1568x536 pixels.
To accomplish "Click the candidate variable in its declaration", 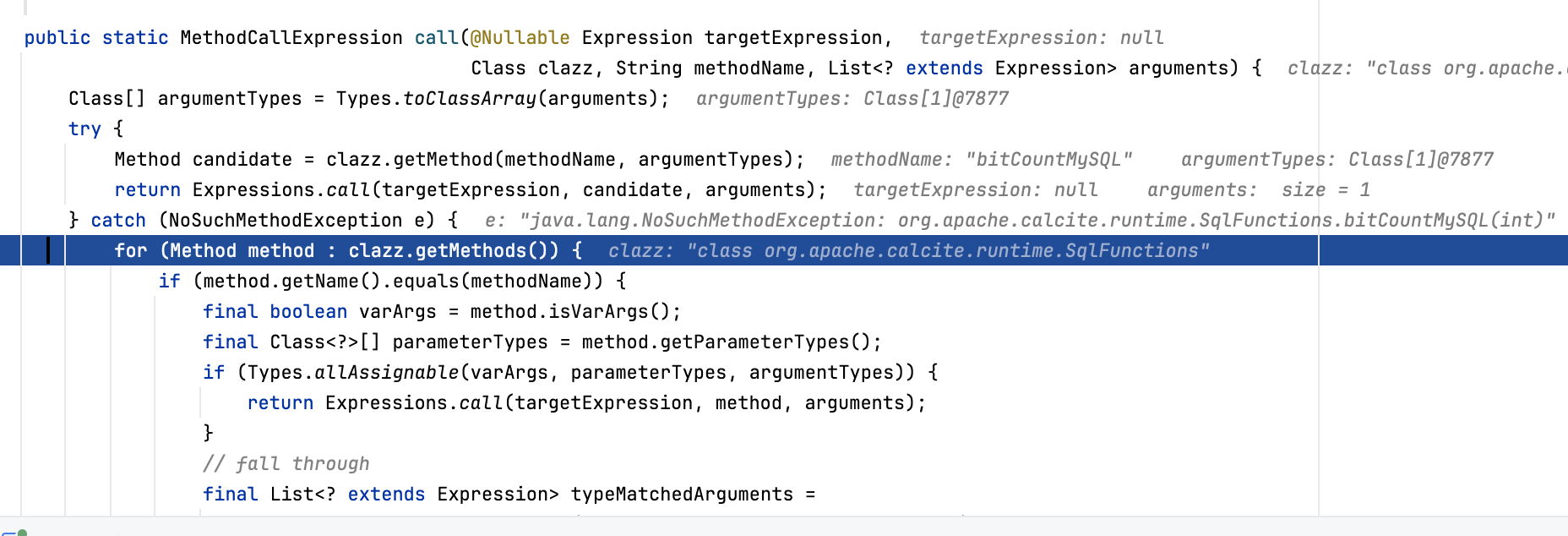I will point(242,160).
